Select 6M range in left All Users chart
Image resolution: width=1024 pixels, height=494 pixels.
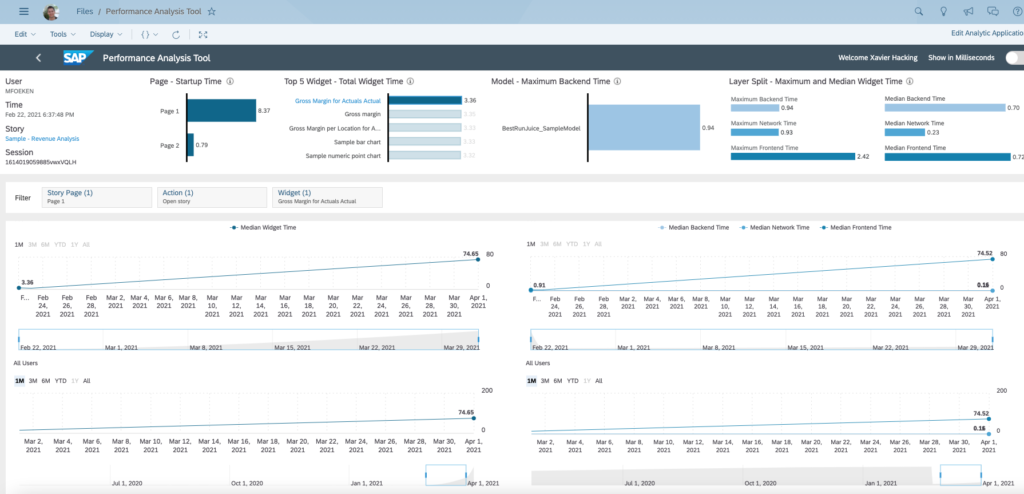(x=46, y=380)
